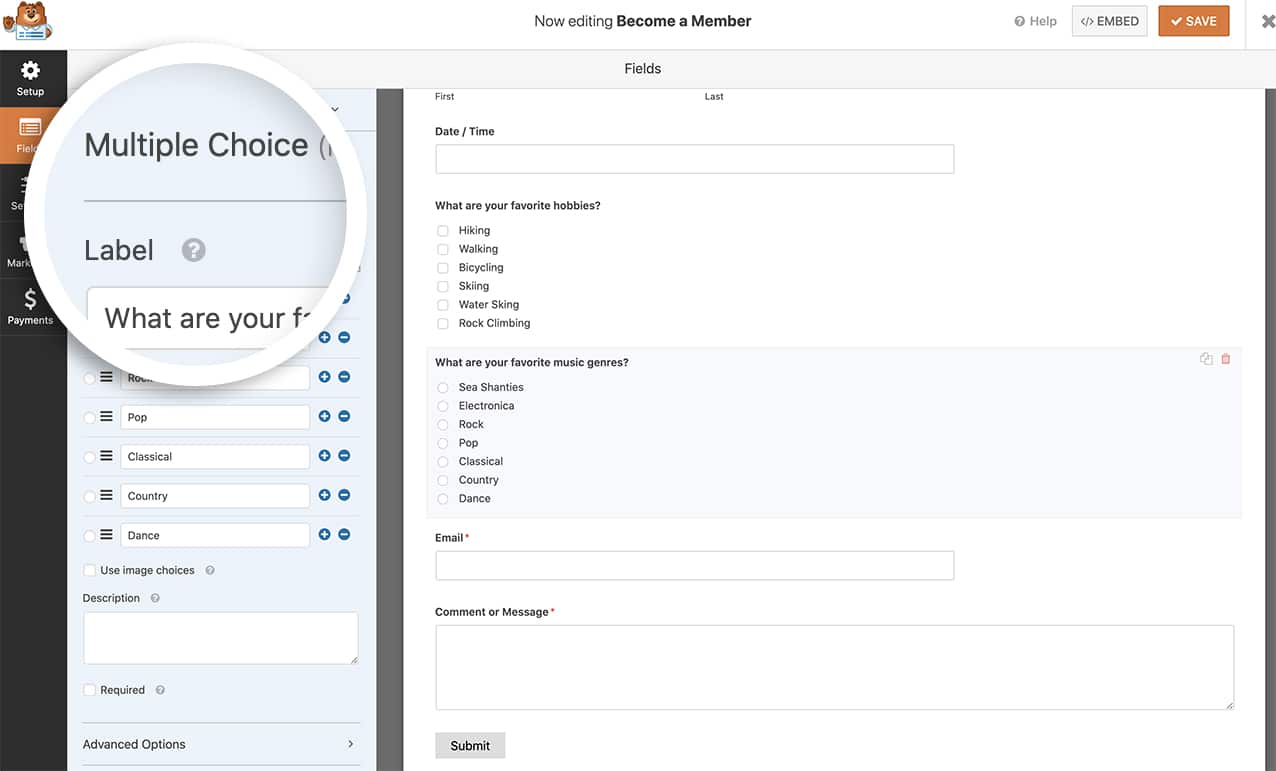Remove the Dance choice using minus icon
This screenshot has height=771, width=1276.
click(x=344, y=534)
